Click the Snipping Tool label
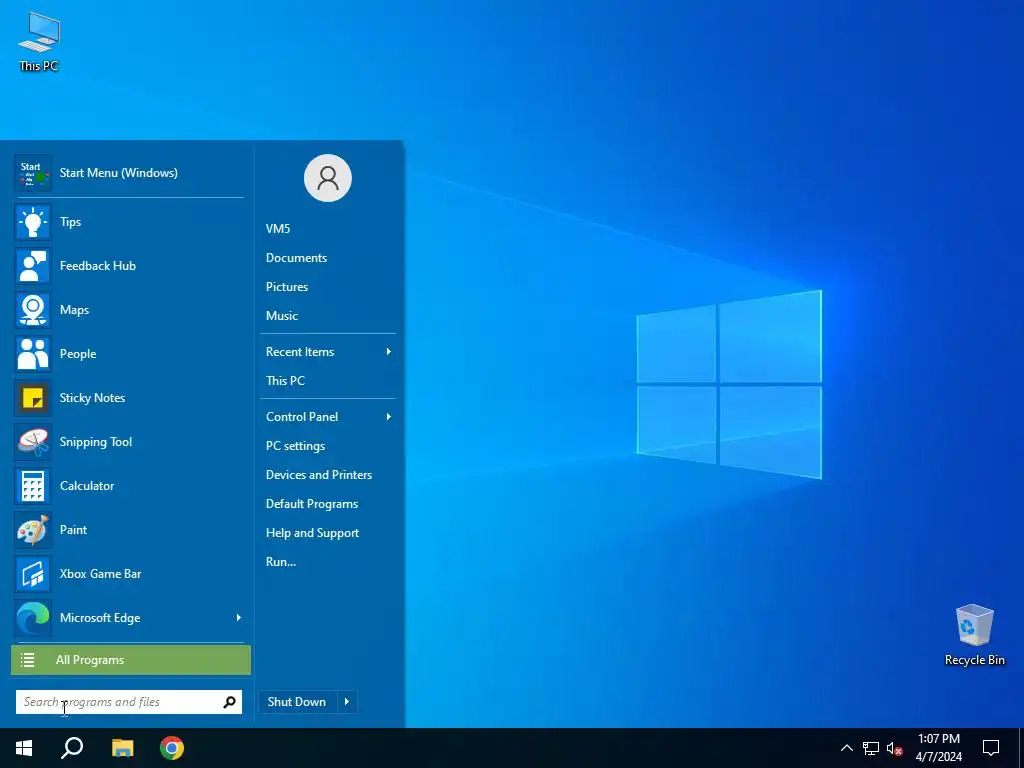This screenshot has width=1024, height=768. click(96, 442)
